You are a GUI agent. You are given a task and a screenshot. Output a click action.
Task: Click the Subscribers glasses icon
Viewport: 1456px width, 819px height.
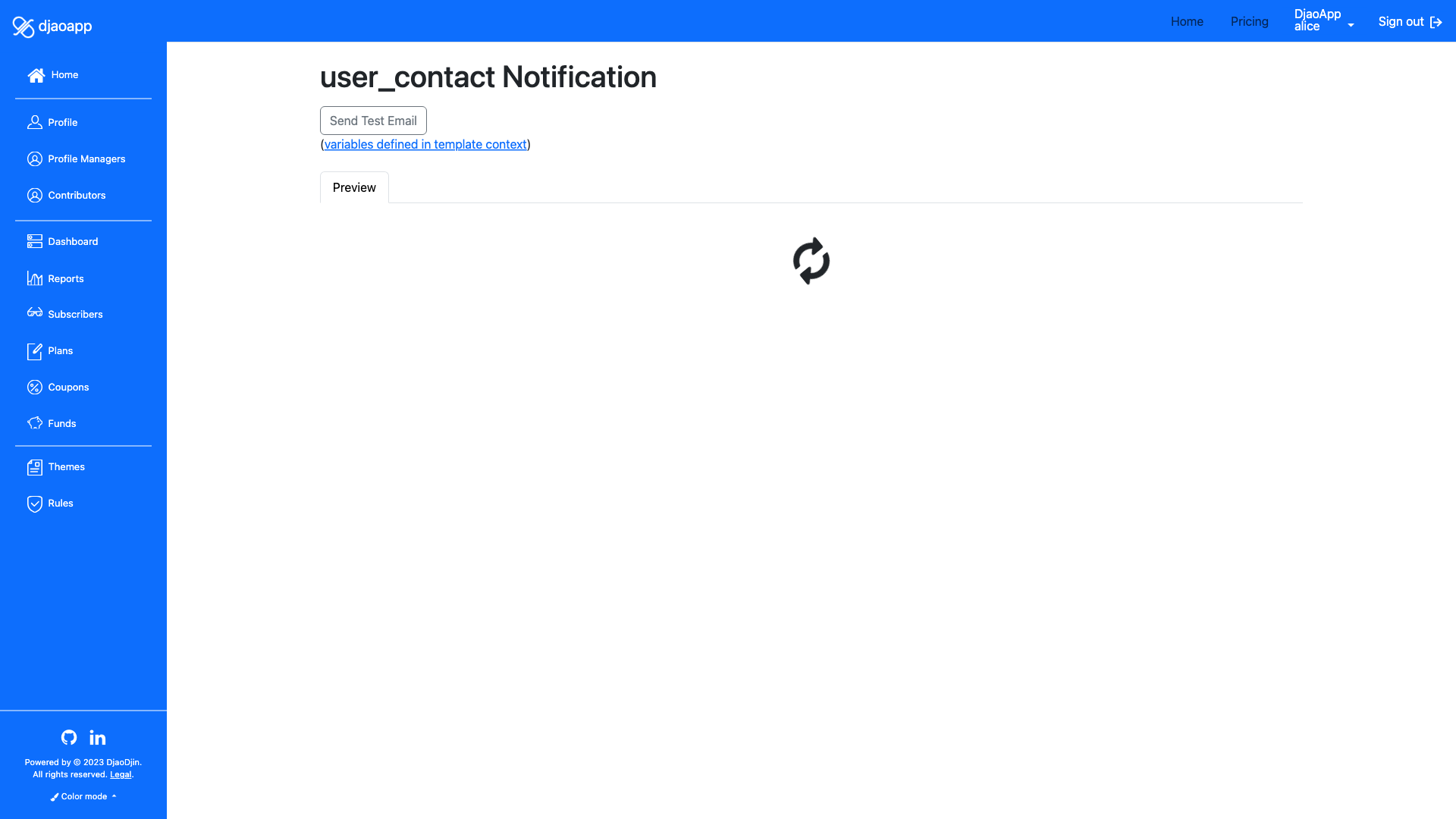(x=35, y=312)
